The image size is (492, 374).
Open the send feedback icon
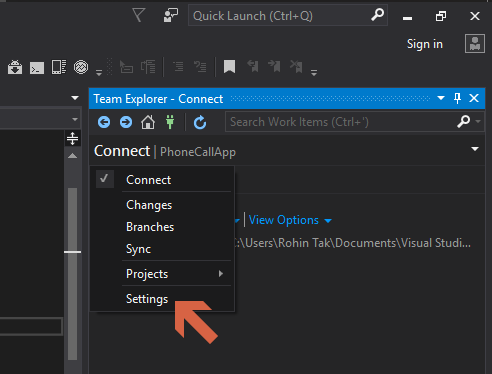171,15
